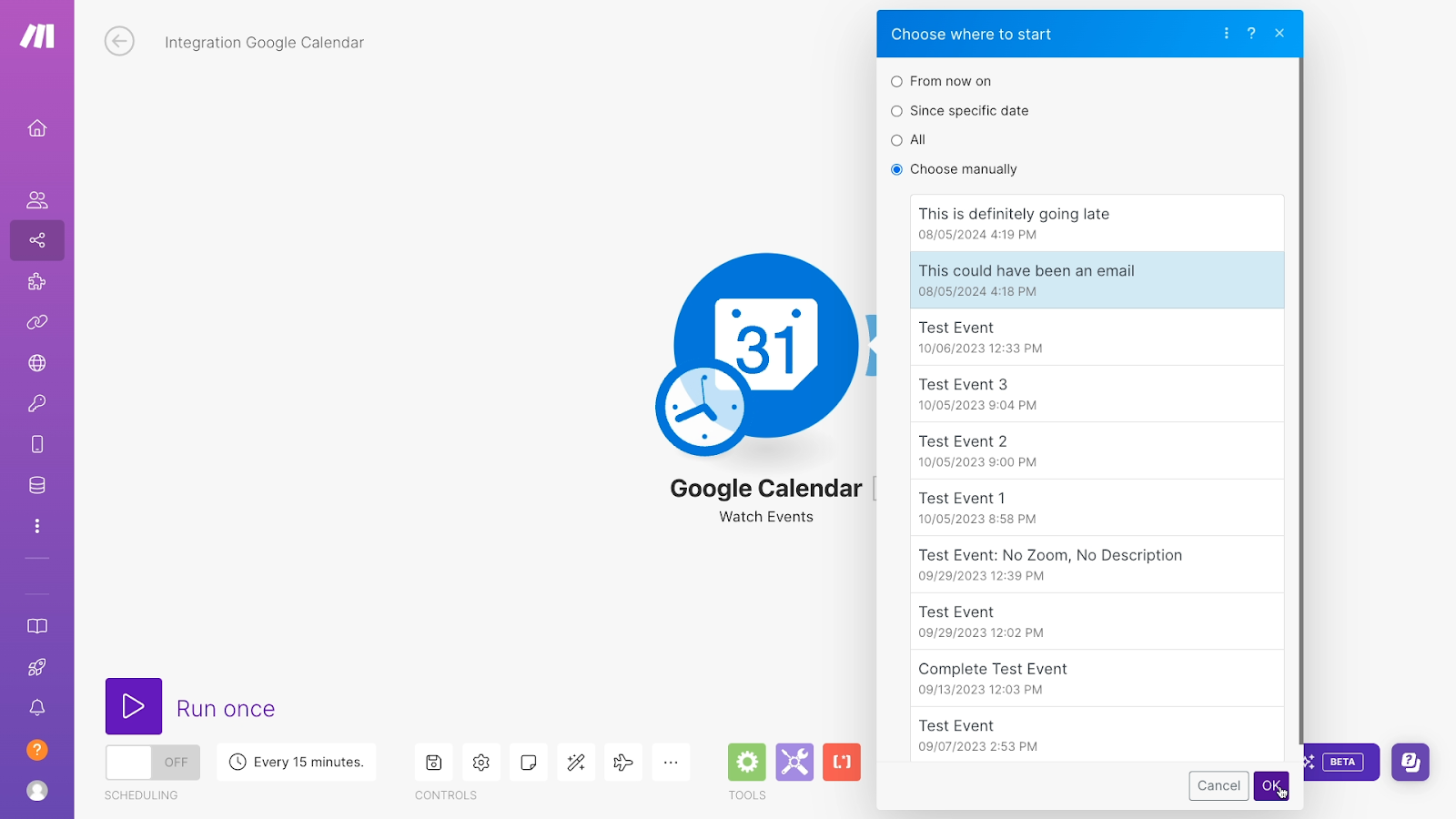This screenshot has height=819, width=1456.
Task: Close the Choose where to start dialog
Action: coord(1279,34)
